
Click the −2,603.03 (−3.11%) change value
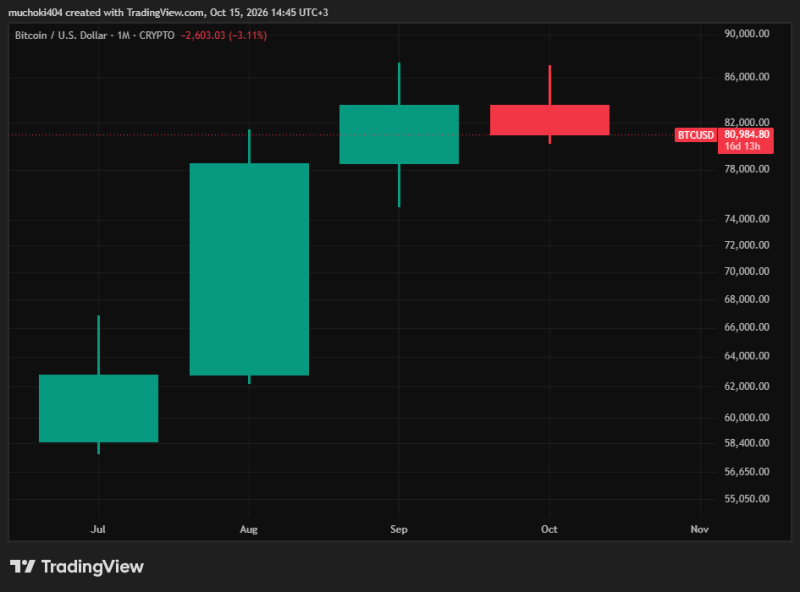[x=223, y=35]
